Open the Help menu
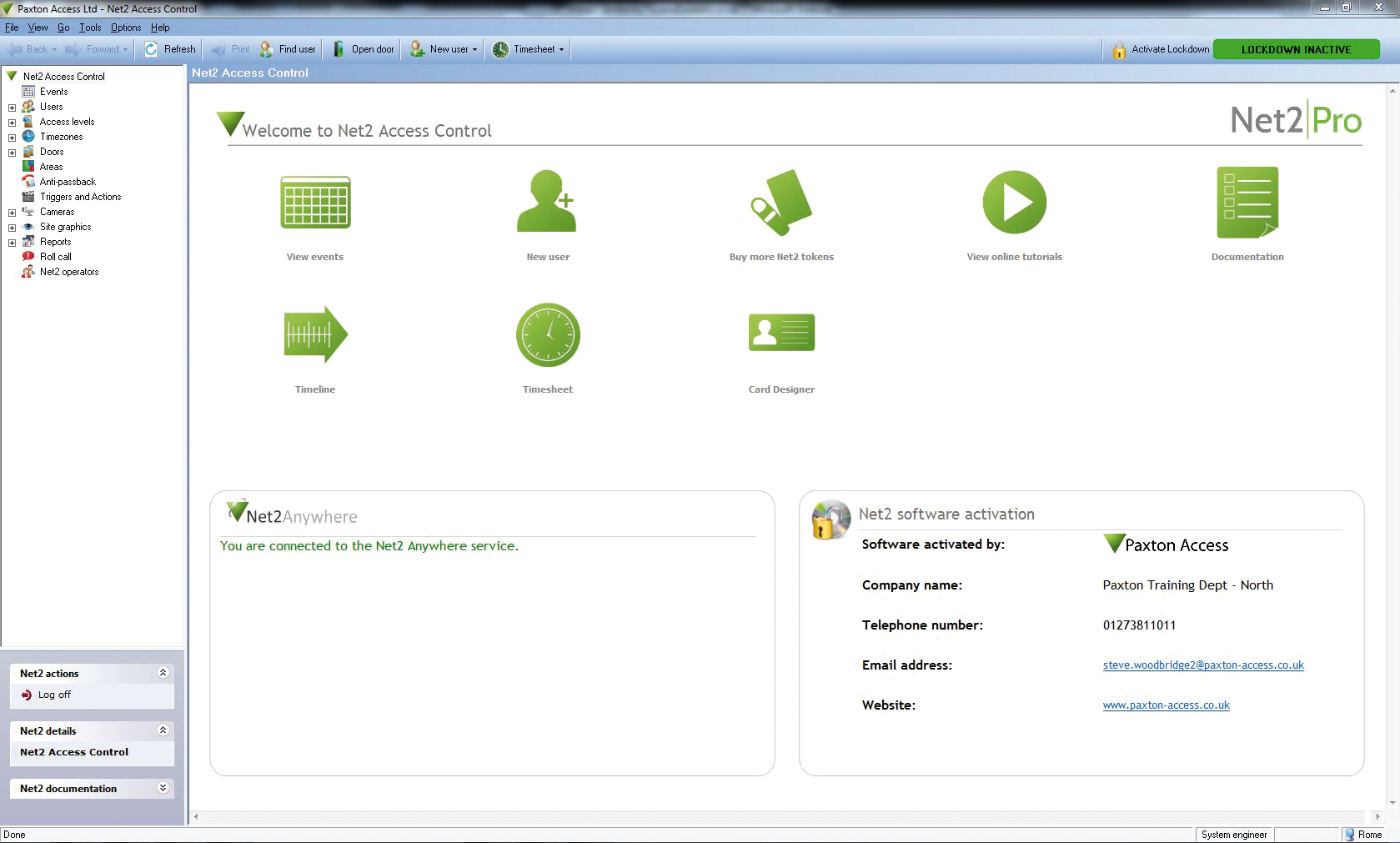 click(x=160, y=28)
